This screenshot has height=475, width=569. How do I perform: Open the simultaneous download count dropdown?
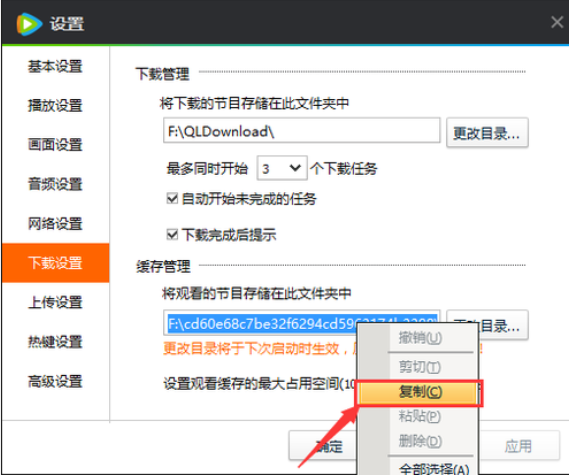pos(282,168)
